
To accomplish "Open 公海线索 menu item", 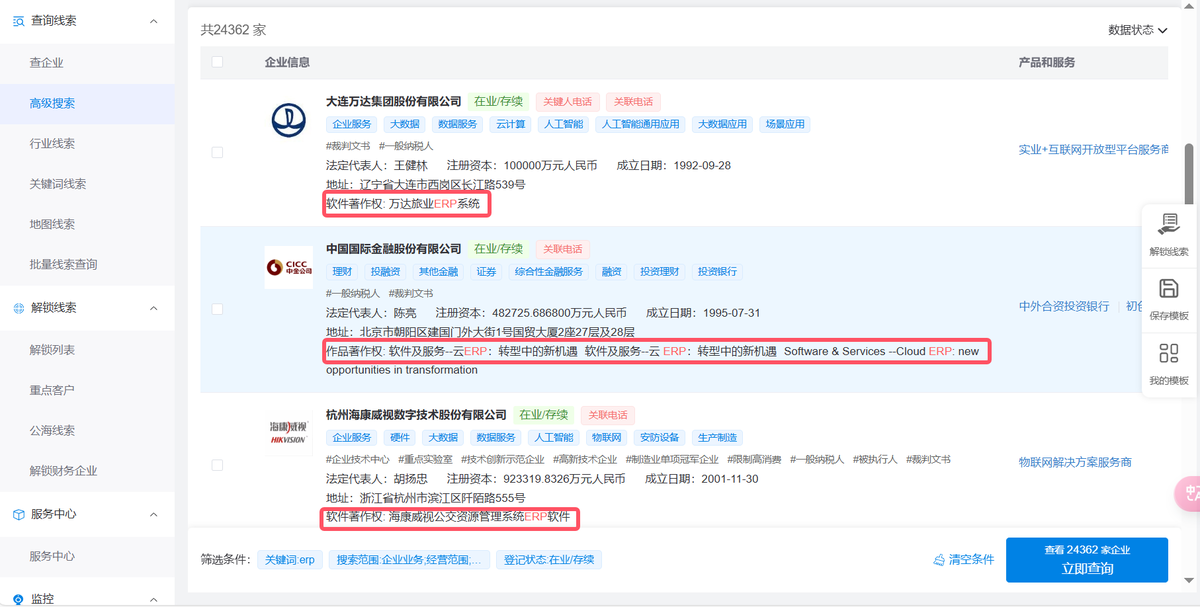I will pyautogui.click(x=52, y=431).
